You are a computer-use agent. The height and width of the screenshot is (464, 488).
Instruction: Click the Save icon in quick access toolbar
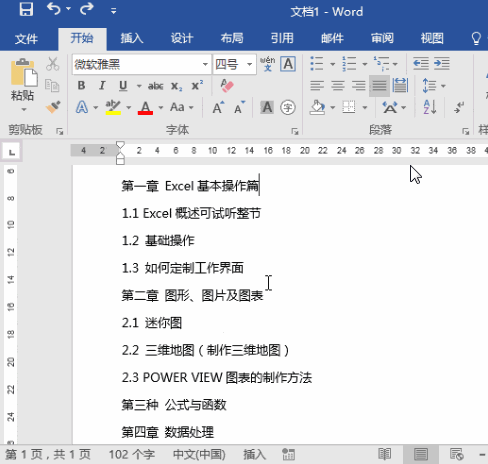click(26, 9)
